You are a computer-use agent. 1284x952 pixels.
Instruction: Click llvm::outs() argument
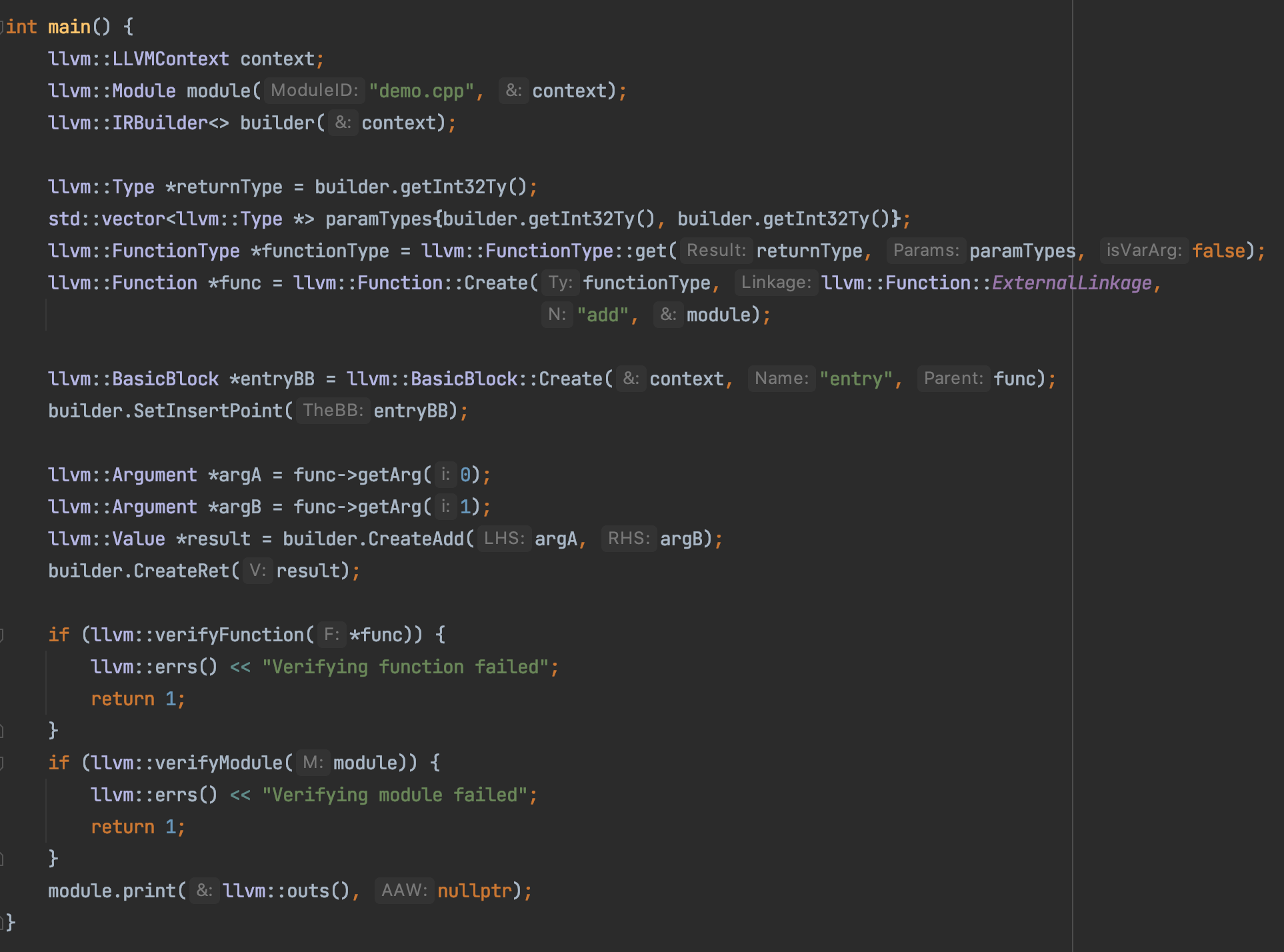click(x=287, y=891)
